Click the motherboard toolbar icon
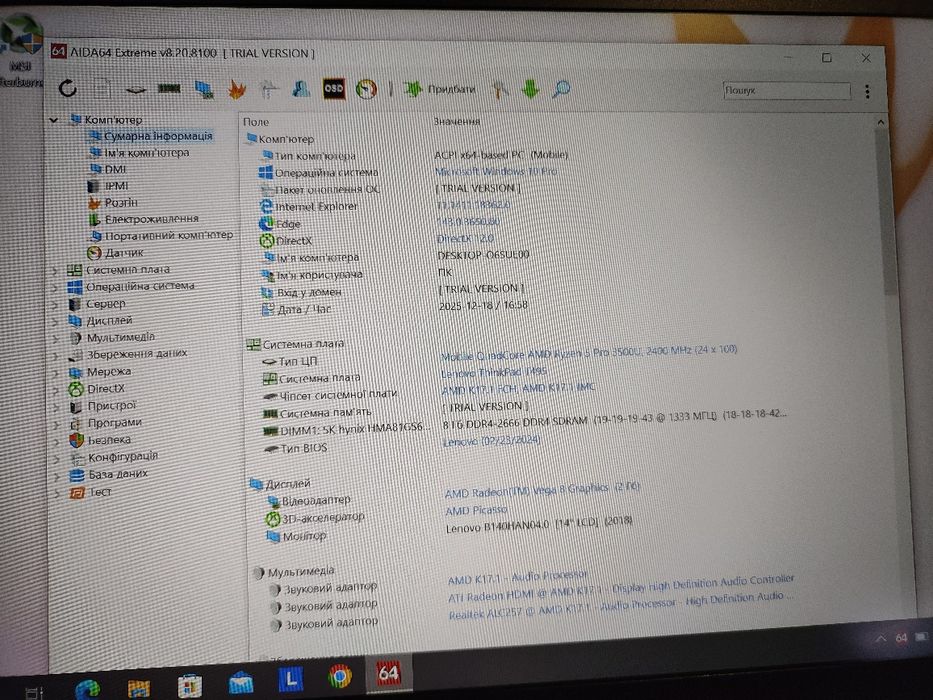This screenshot has width=933, height=700. (x=136, y=89)
